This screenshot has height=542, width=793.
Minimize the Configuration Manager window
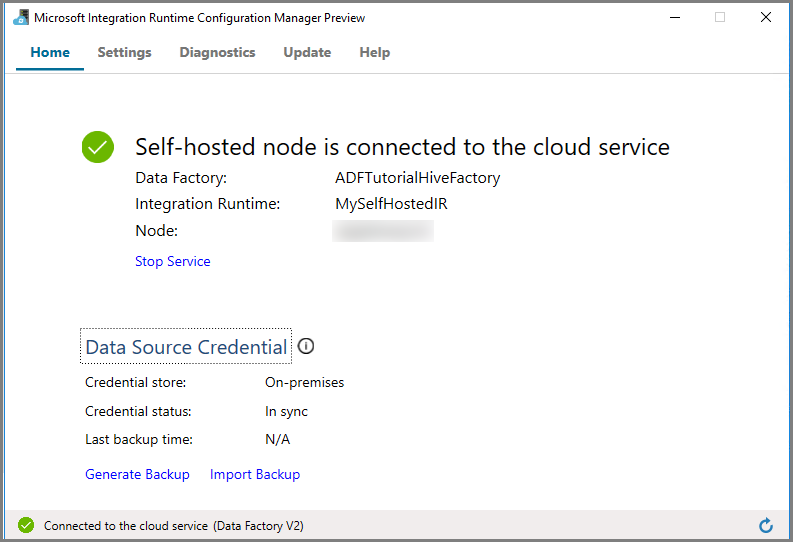(x=675, y=18)
